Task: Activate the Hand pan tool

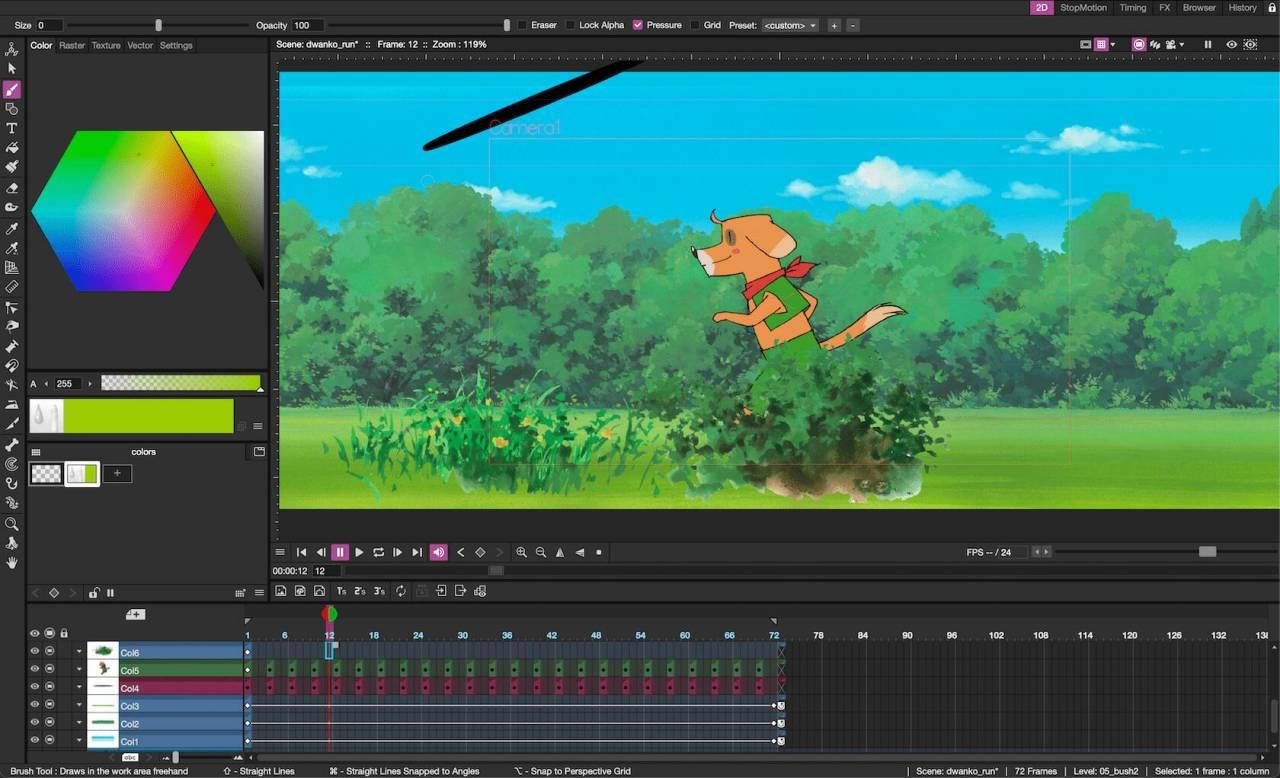Action: tap(12, 563)
